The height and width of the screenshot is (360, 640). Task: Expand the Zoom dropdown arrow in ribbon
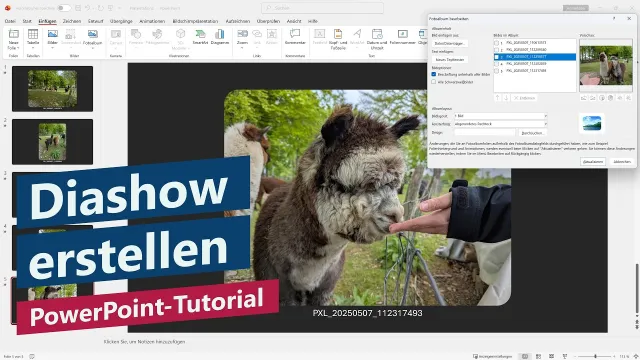tap(242, 48)
